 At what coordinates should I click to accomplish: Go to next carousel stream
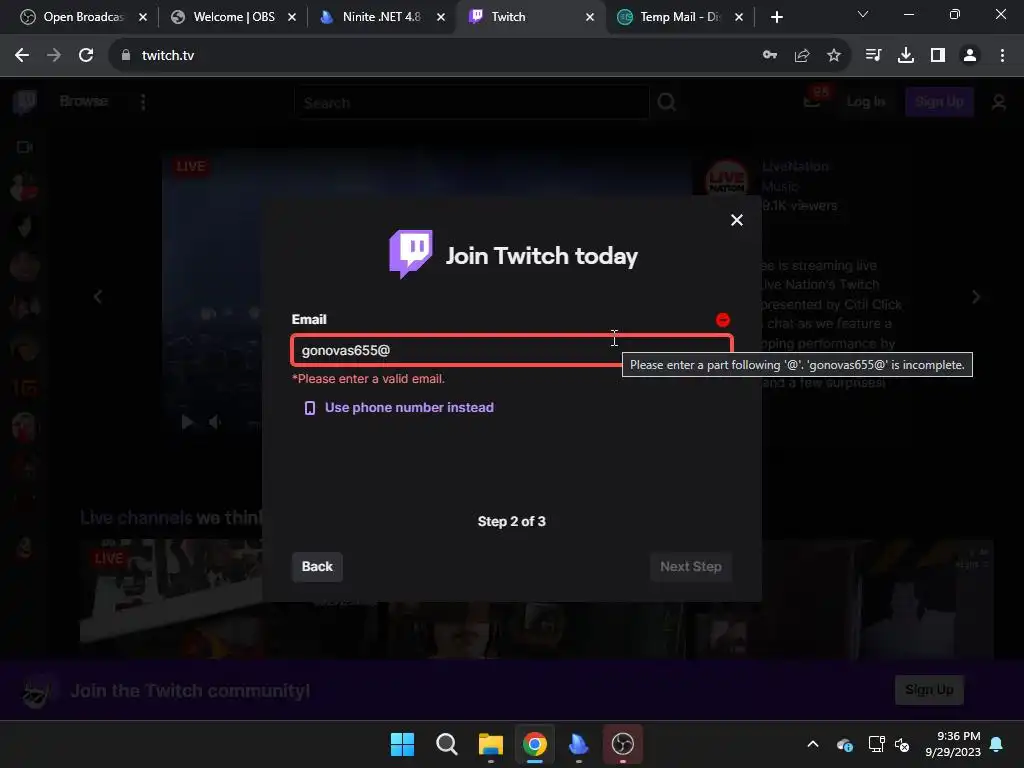tap(976, 297)
